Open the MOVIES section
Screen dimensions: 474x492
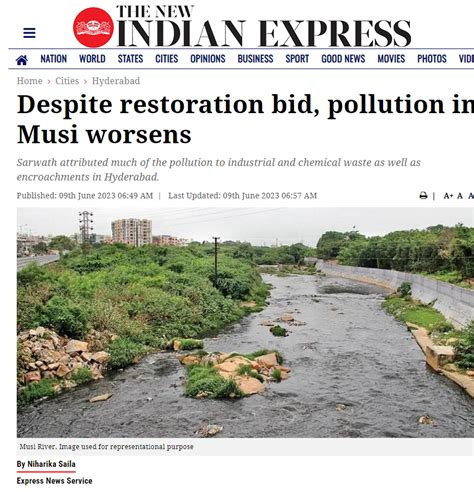point(391,59)
